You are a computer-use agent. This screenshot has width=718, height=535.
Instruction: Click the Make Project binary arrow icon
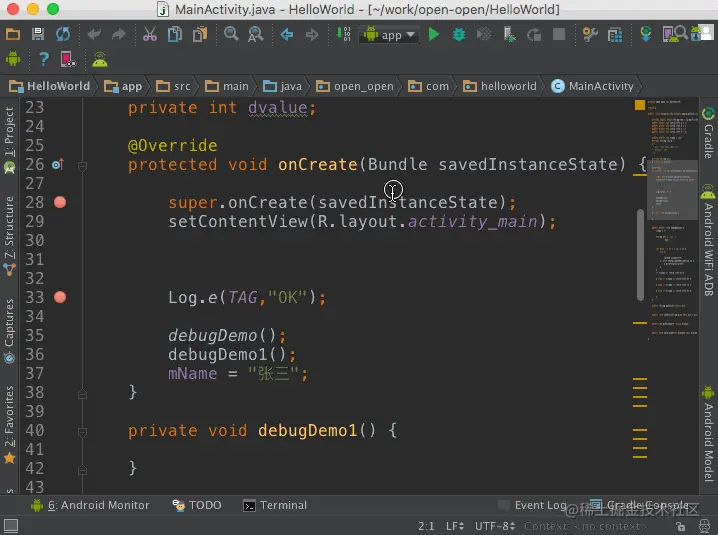tap(343, 34)
